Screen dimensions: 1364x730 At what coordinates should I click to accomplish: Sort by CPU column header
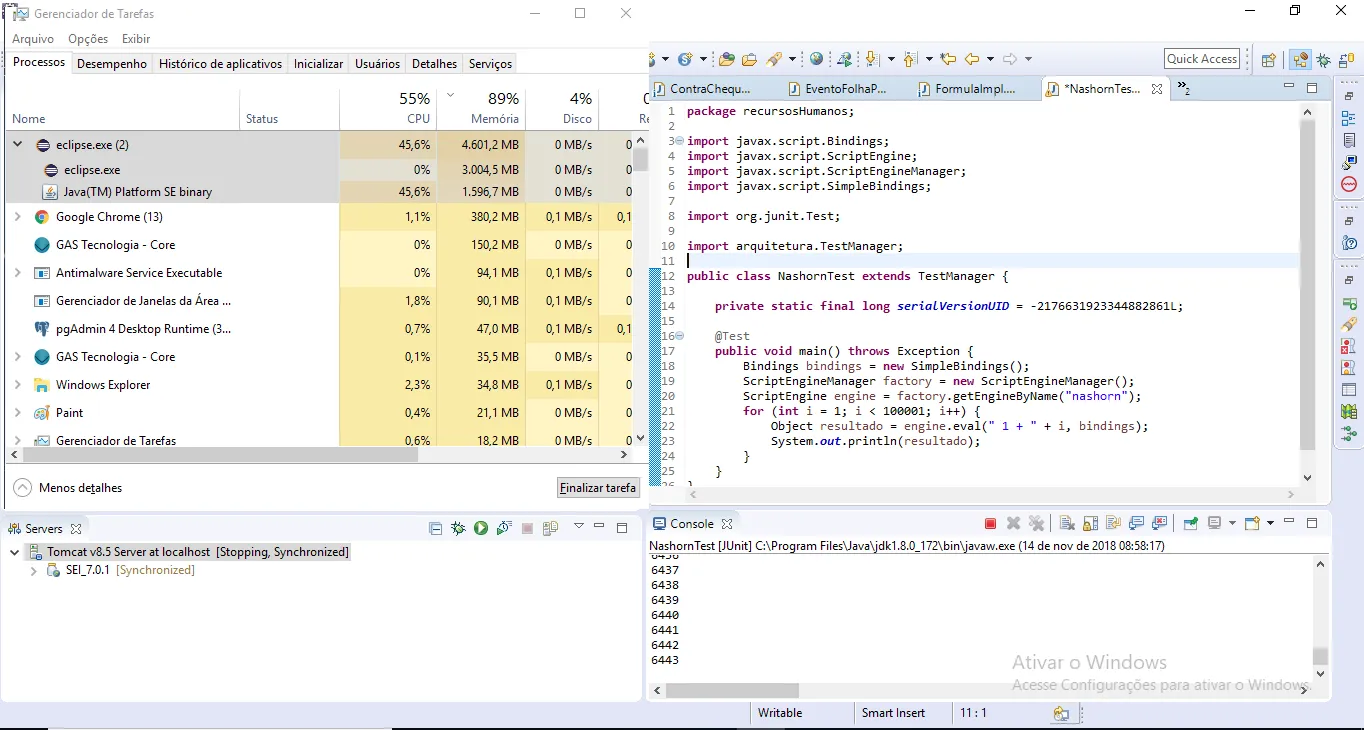click(390, 108)
